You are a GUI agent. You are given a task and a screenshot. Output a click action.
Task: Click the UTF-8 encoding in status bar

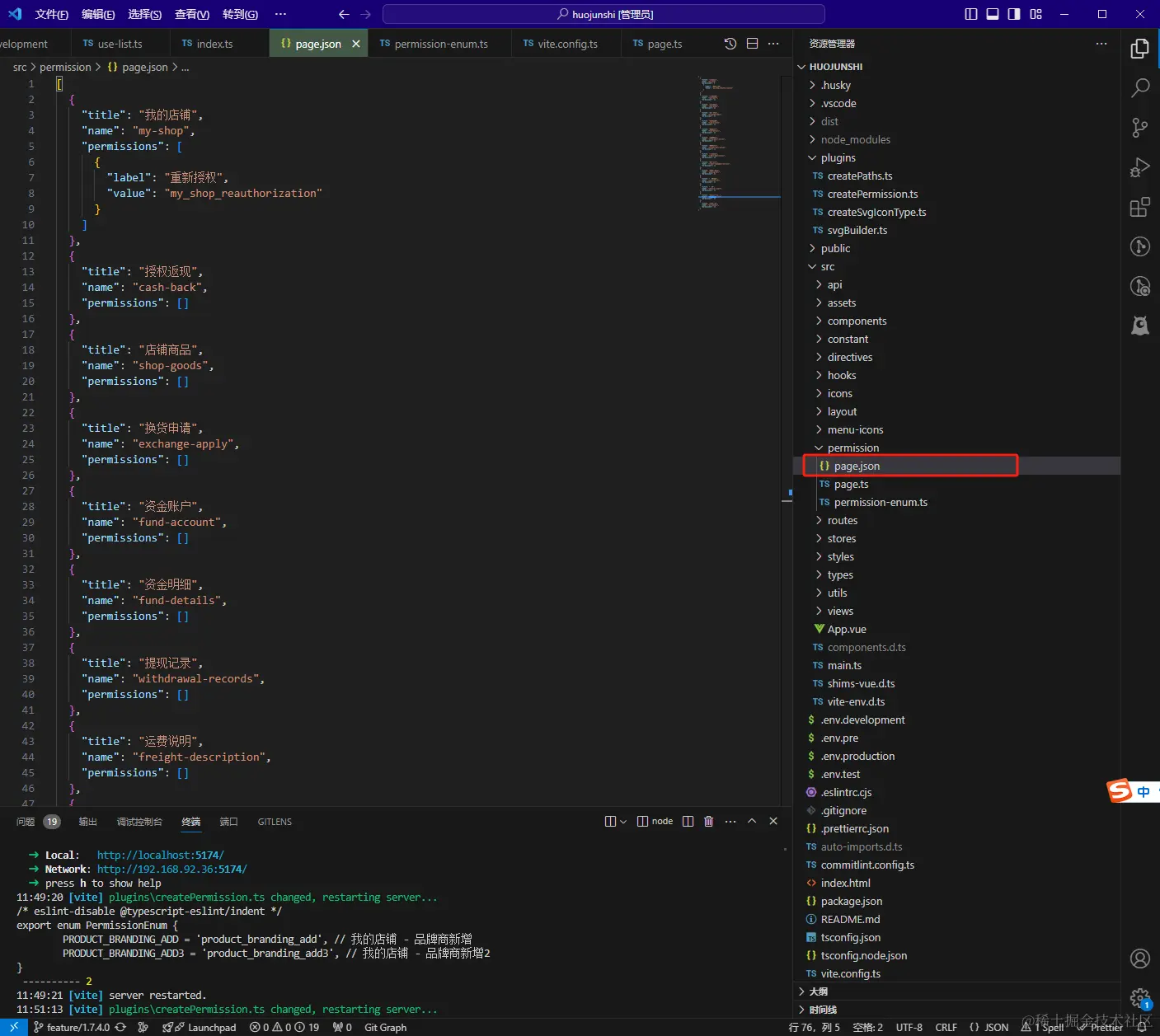(909, 1027)
